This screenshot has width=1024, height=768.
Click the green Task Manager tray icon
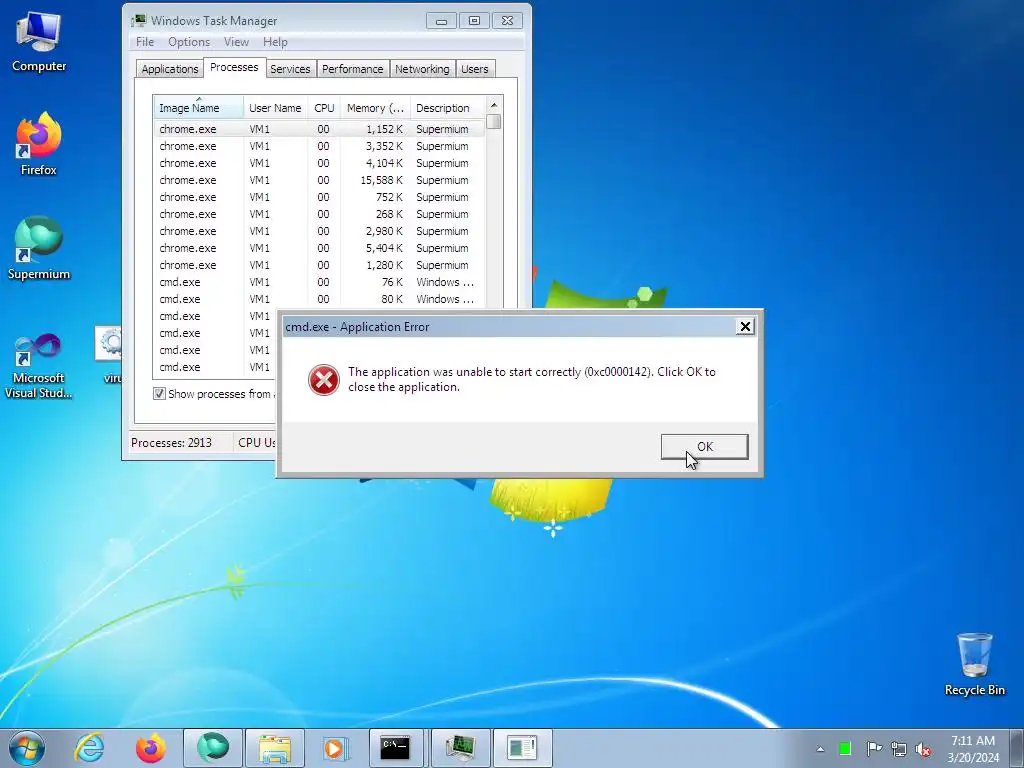[x=844, y=748]
